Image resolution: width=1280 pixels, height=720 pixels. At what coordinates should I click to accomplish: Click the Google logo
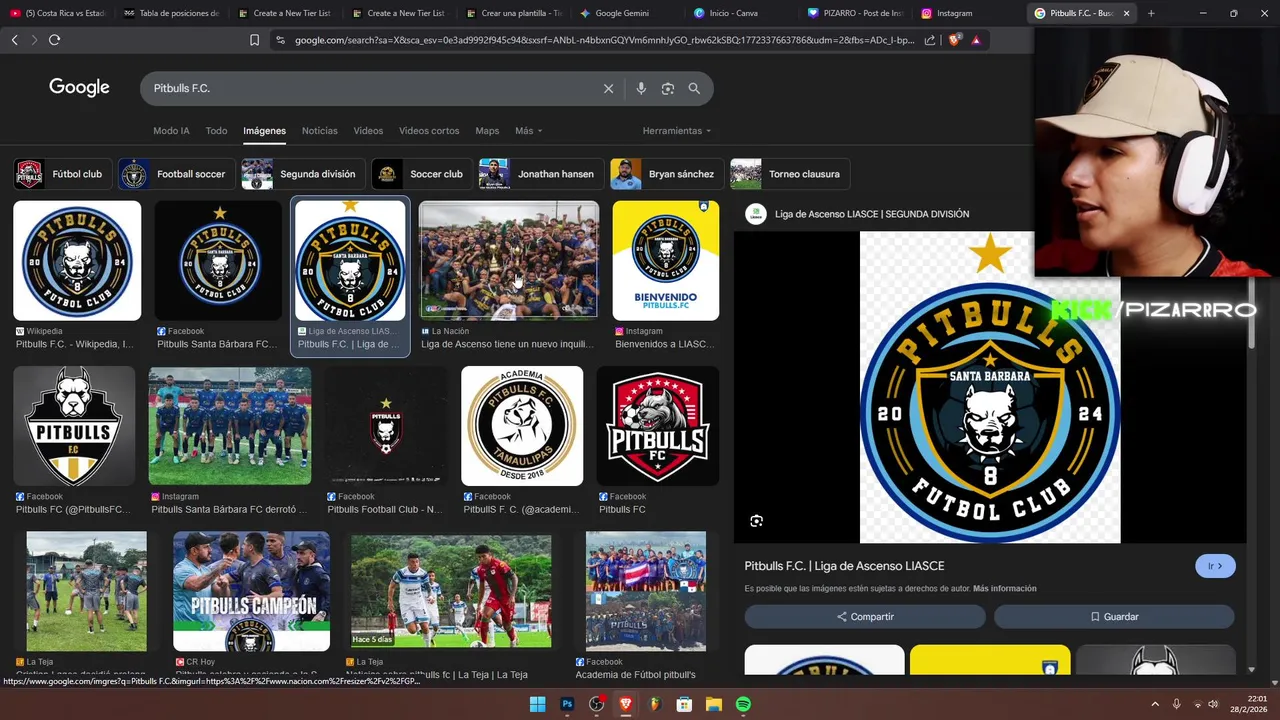pyautogui.click(x=79, y=88)
